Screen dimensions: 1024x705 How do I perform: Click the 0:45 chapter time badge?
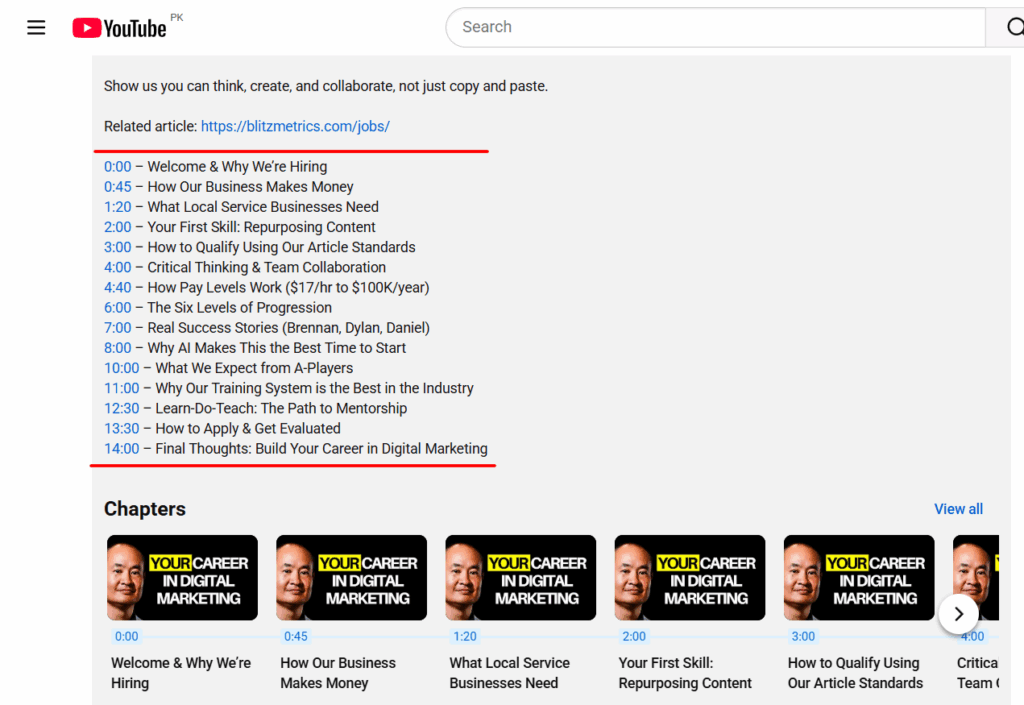(296, 636)
